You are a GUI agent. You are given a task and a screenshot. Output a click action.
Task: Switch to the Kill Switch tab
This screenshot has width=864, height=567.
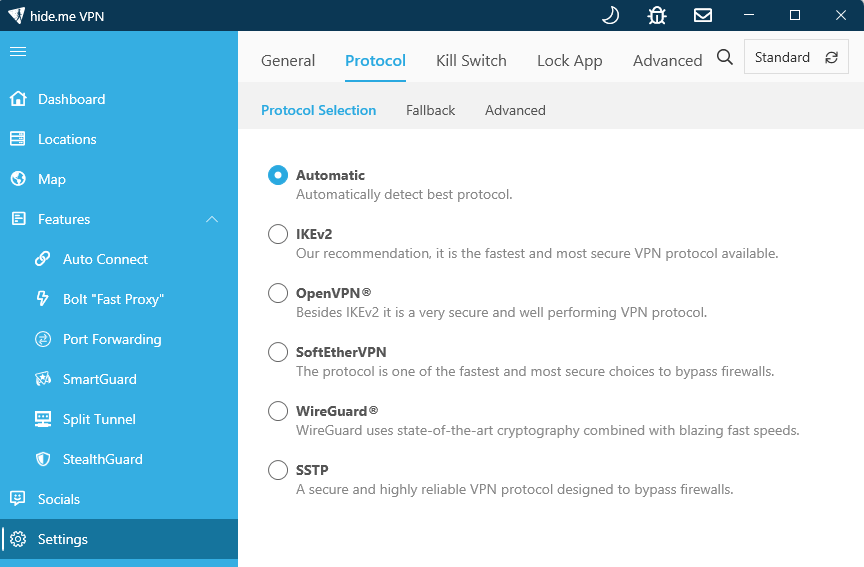471,60
